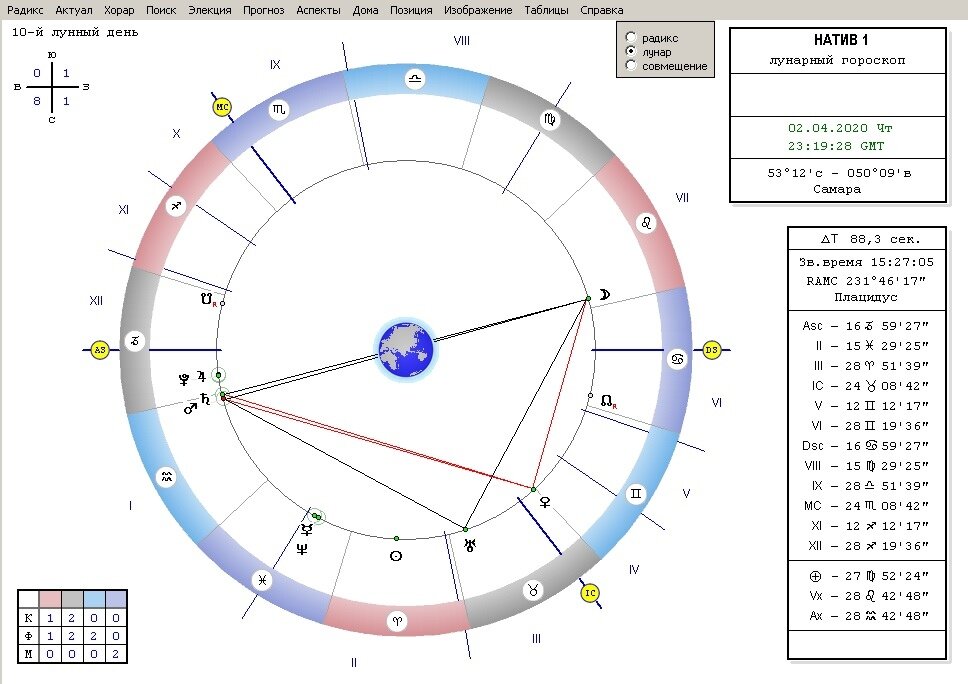Click the Зв.время 15:27:05 value
968x684 pixels.
coord(866,262)
